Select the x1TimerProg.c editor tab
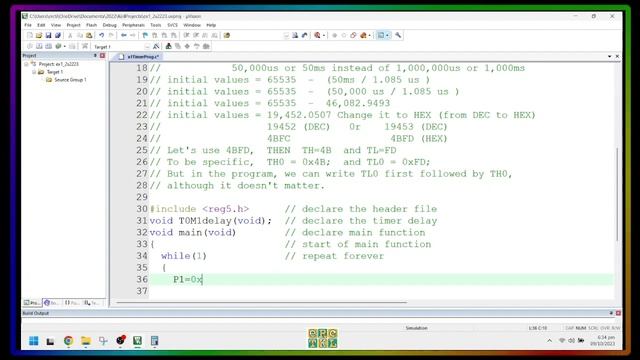 tap(139, 57)
